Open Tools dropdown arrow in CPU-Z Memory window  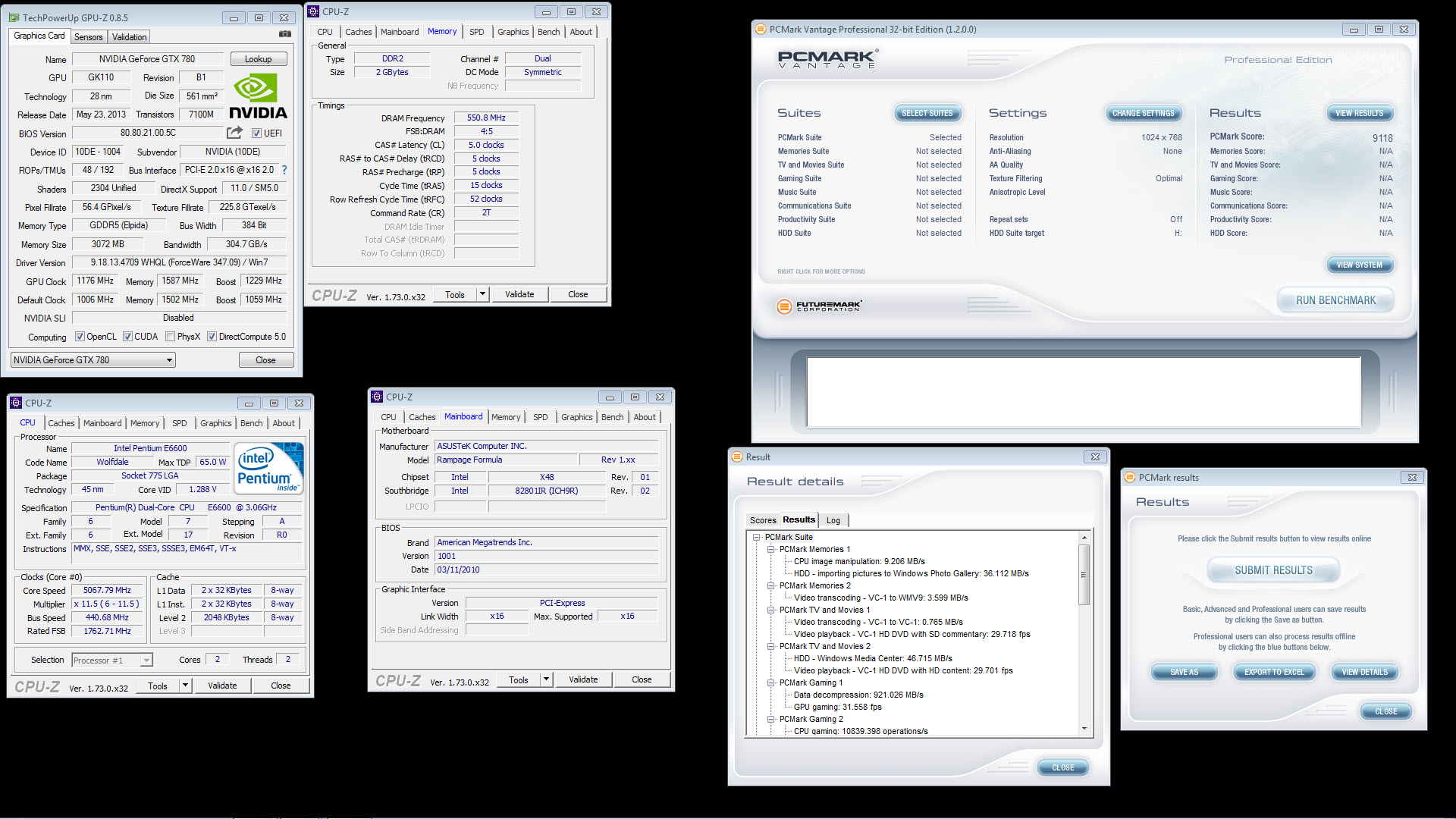pyautogui.click(x=482, y=294)
